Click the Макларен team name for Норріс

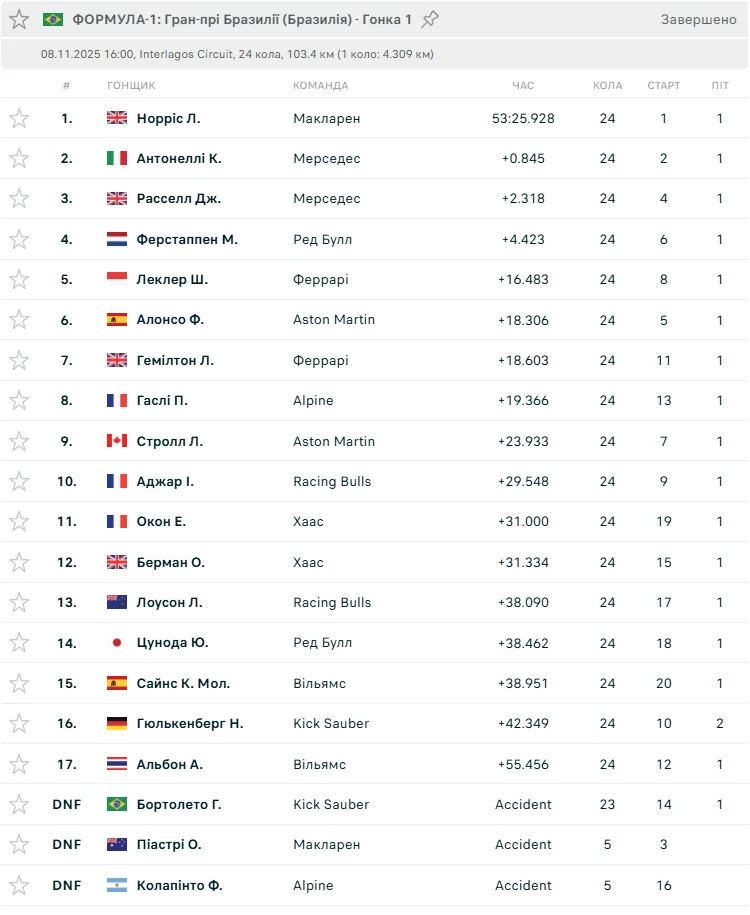[326, 118]
